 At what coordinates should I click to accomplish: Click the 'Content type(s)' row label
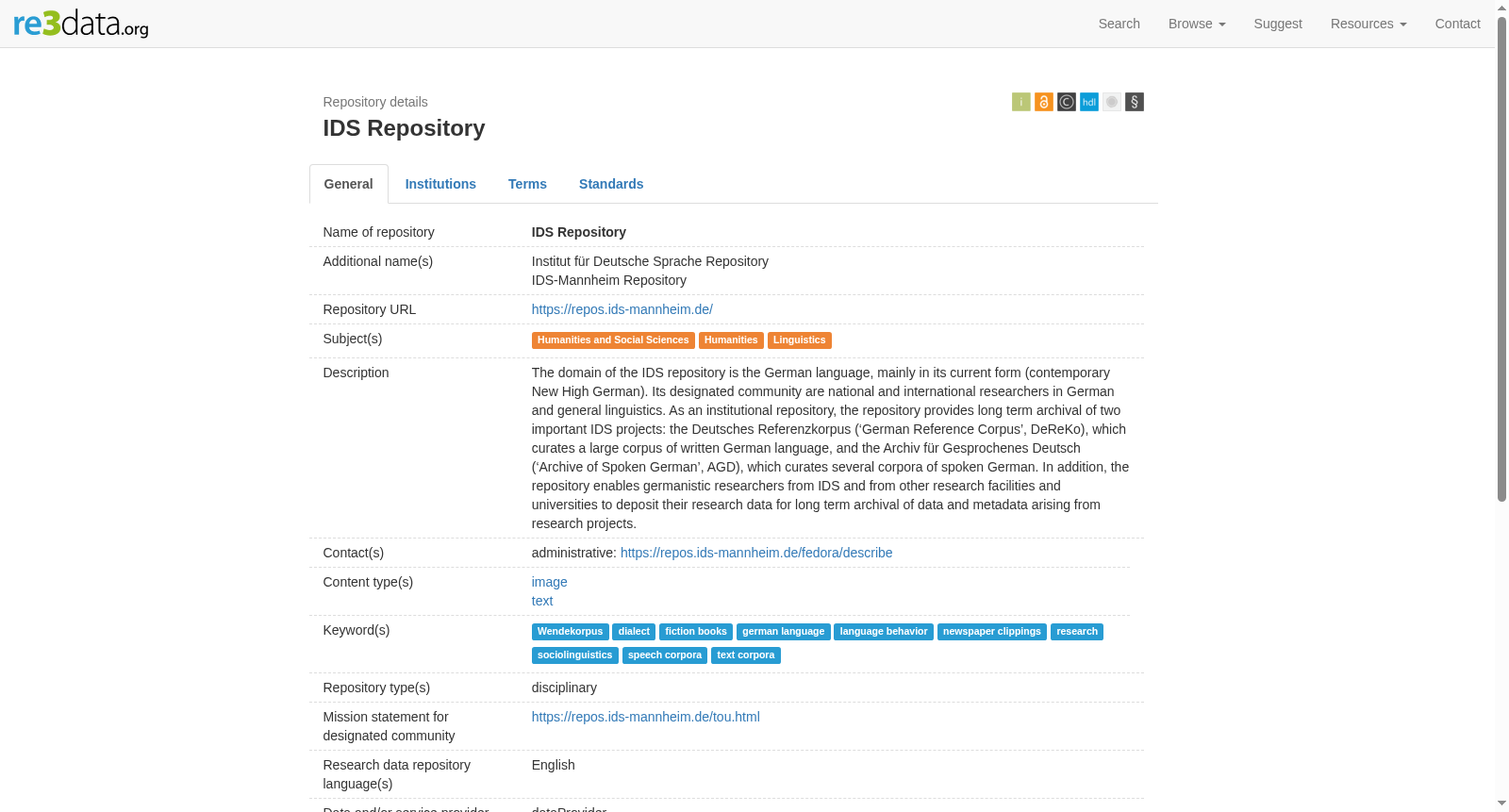(369, 582)
